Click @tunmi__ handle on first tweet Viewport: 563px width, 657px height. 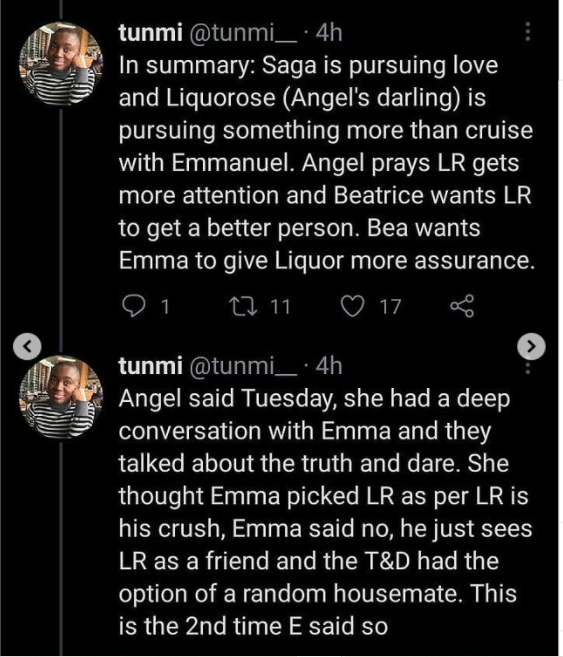(x=243, y=33)
